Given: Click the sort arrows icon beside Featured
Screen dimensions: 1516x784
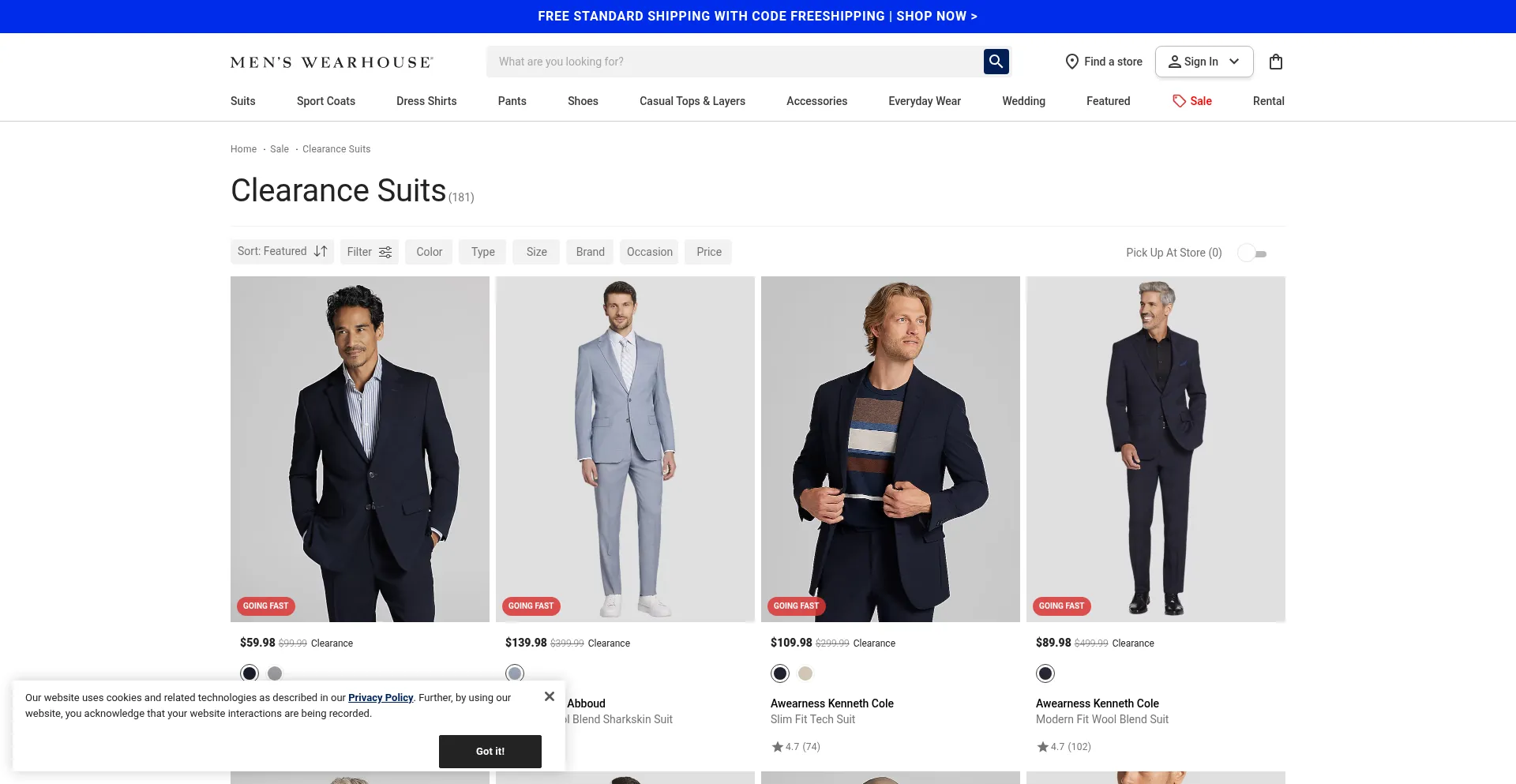Looking at the screenshot, I should [321, 251].
